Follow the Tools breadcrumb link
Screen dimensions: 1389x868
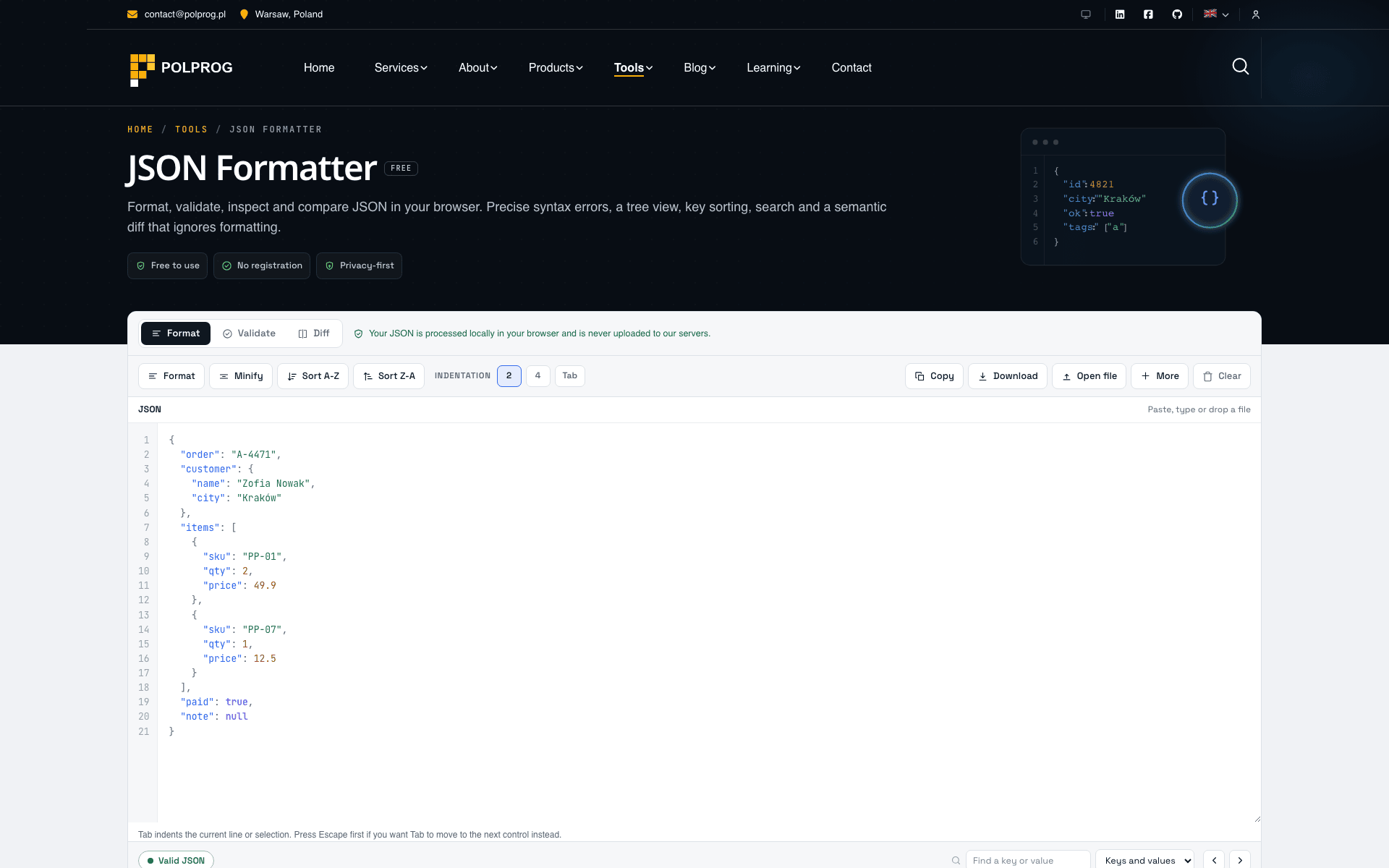coord(191,129)
